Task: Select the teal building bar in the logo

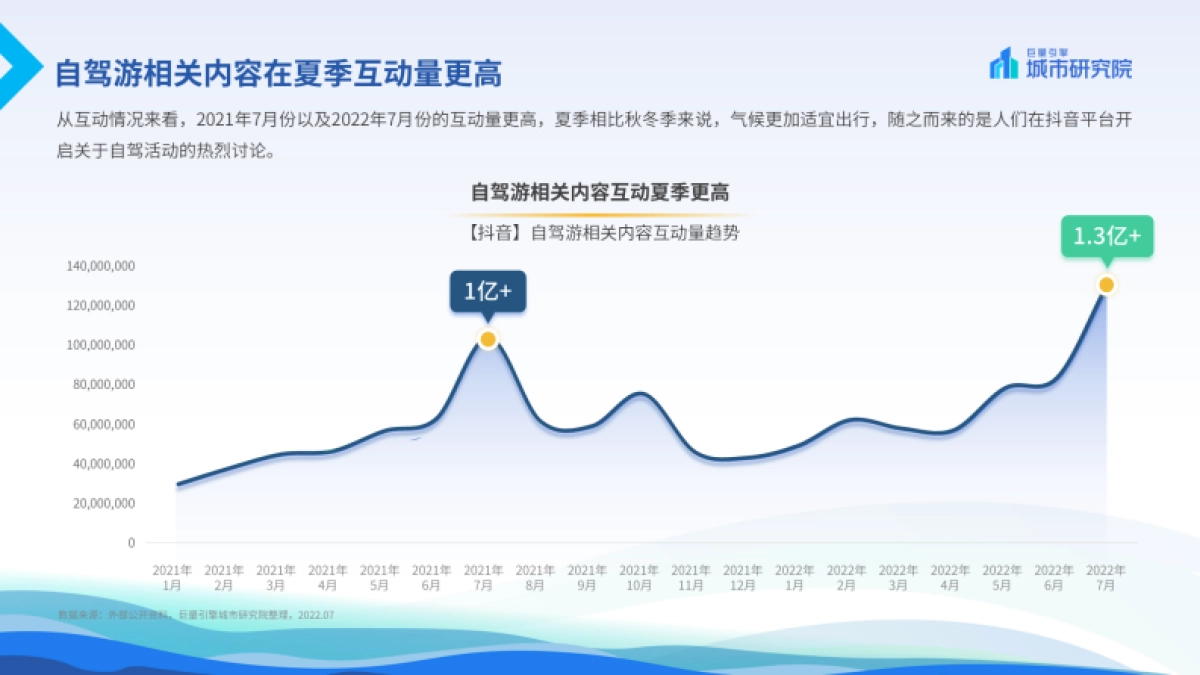Action: point(1014,68)
